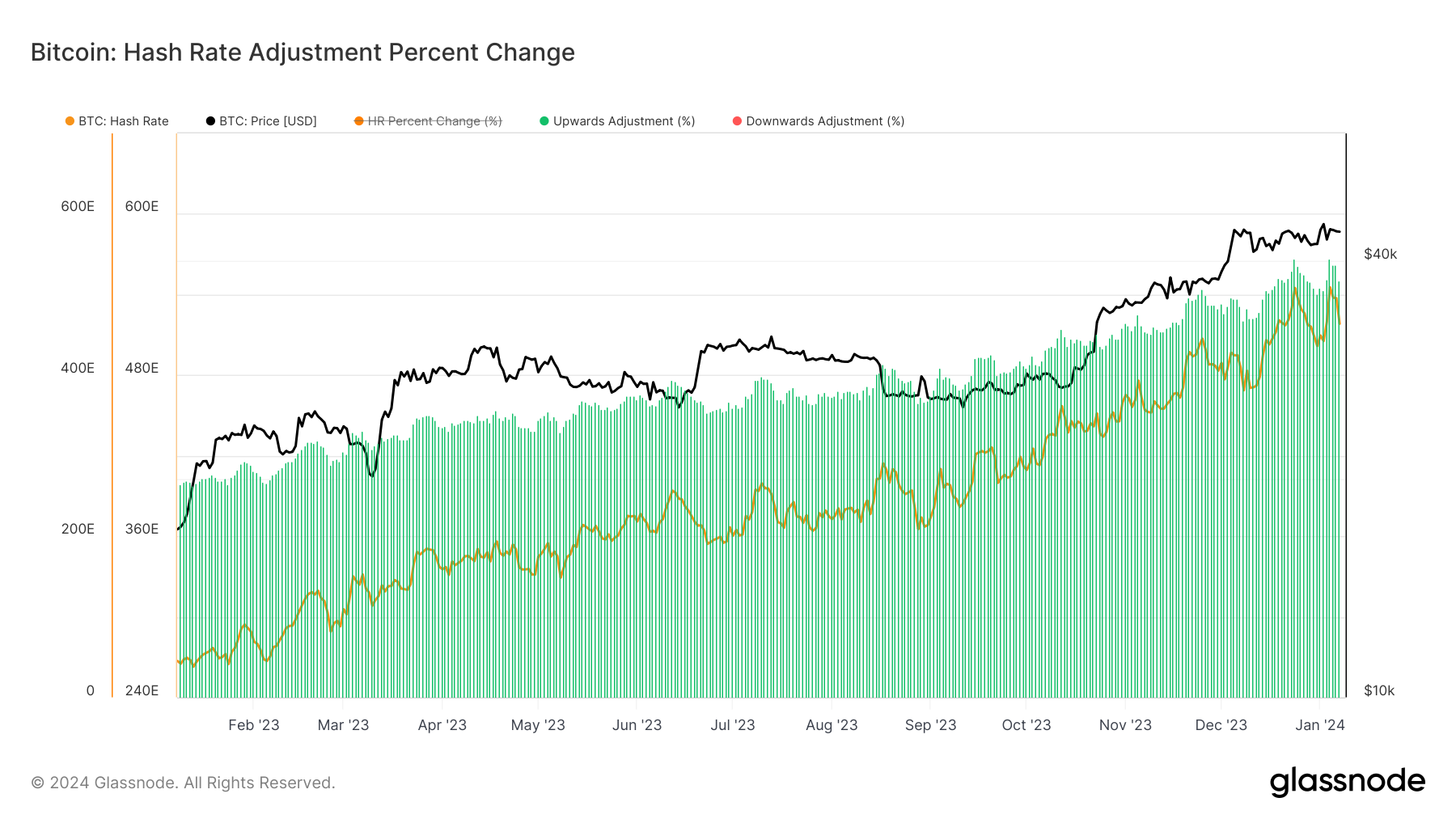Image resolution: width=1456 pixels, height=819 pixels.
Task: Click the $40k price axis label
Action: (x=1380, y=254)
